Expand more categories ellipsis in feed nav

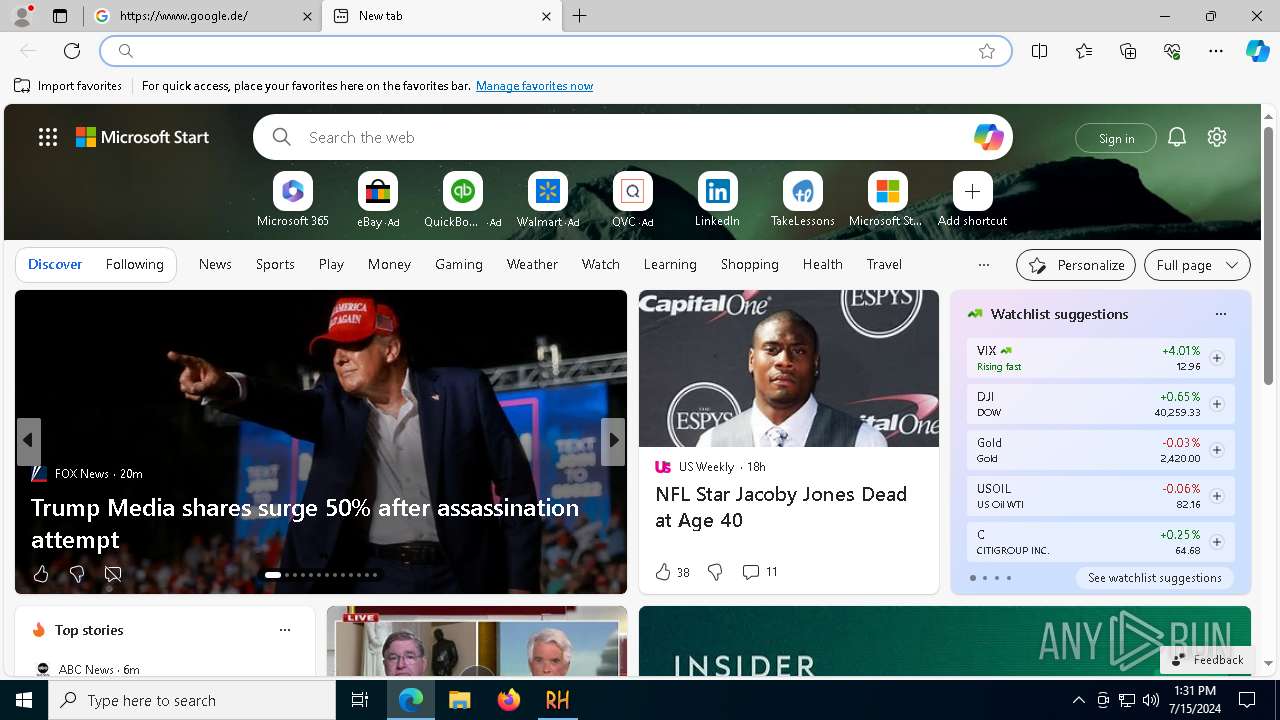983,265
